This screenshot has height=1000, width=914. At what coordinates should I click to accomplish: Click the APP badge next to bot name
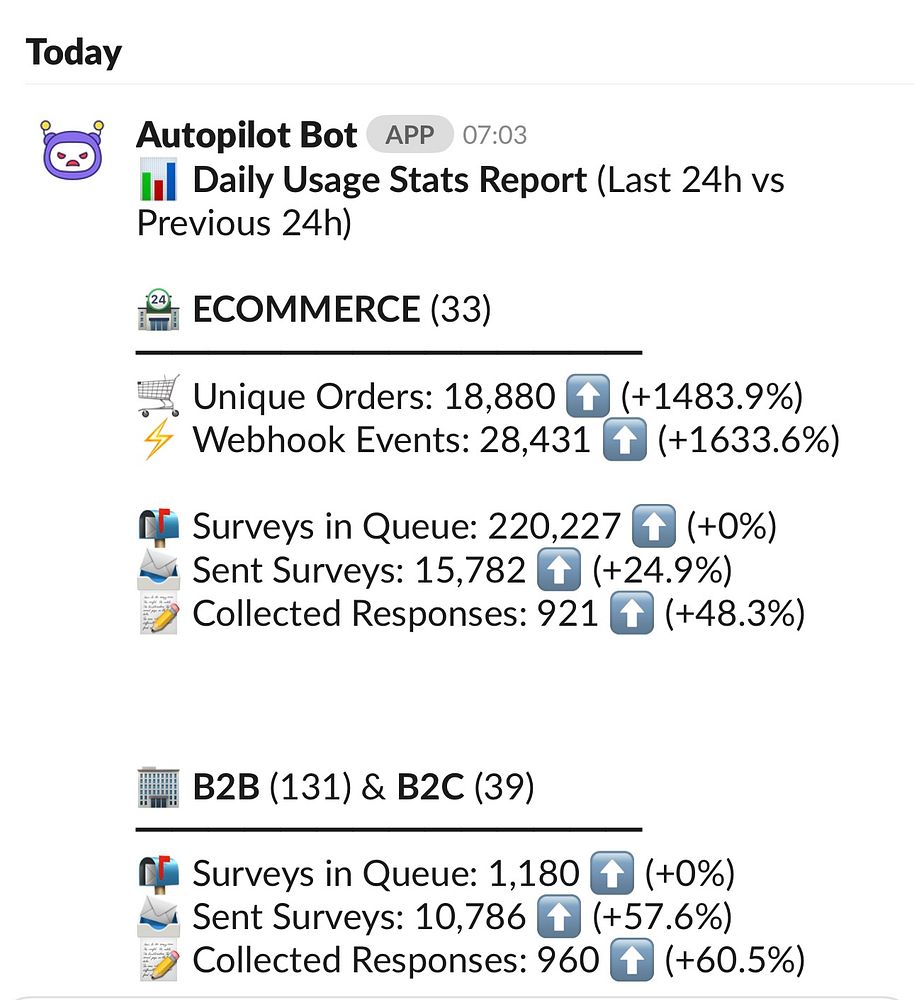(x=409, y=135)
